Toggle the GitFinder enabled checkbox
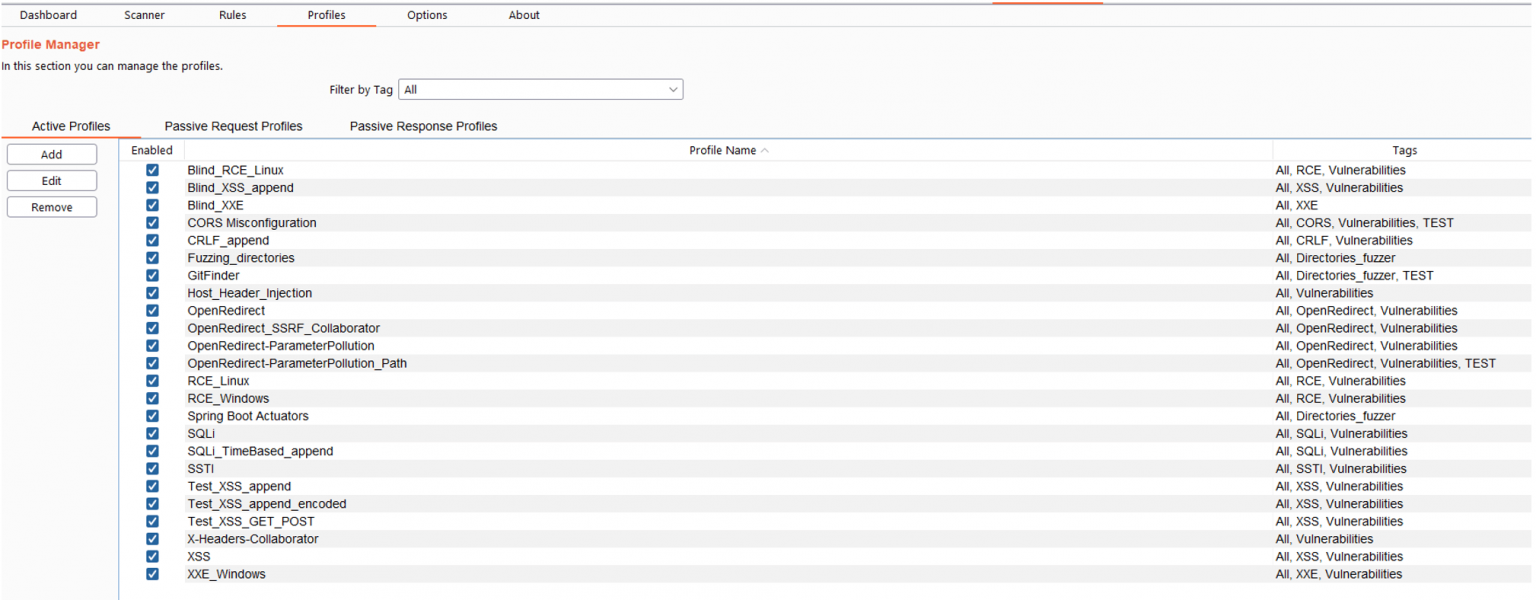Image resolution: width=1536 pixels, height=600 pixels. (152, 275)
